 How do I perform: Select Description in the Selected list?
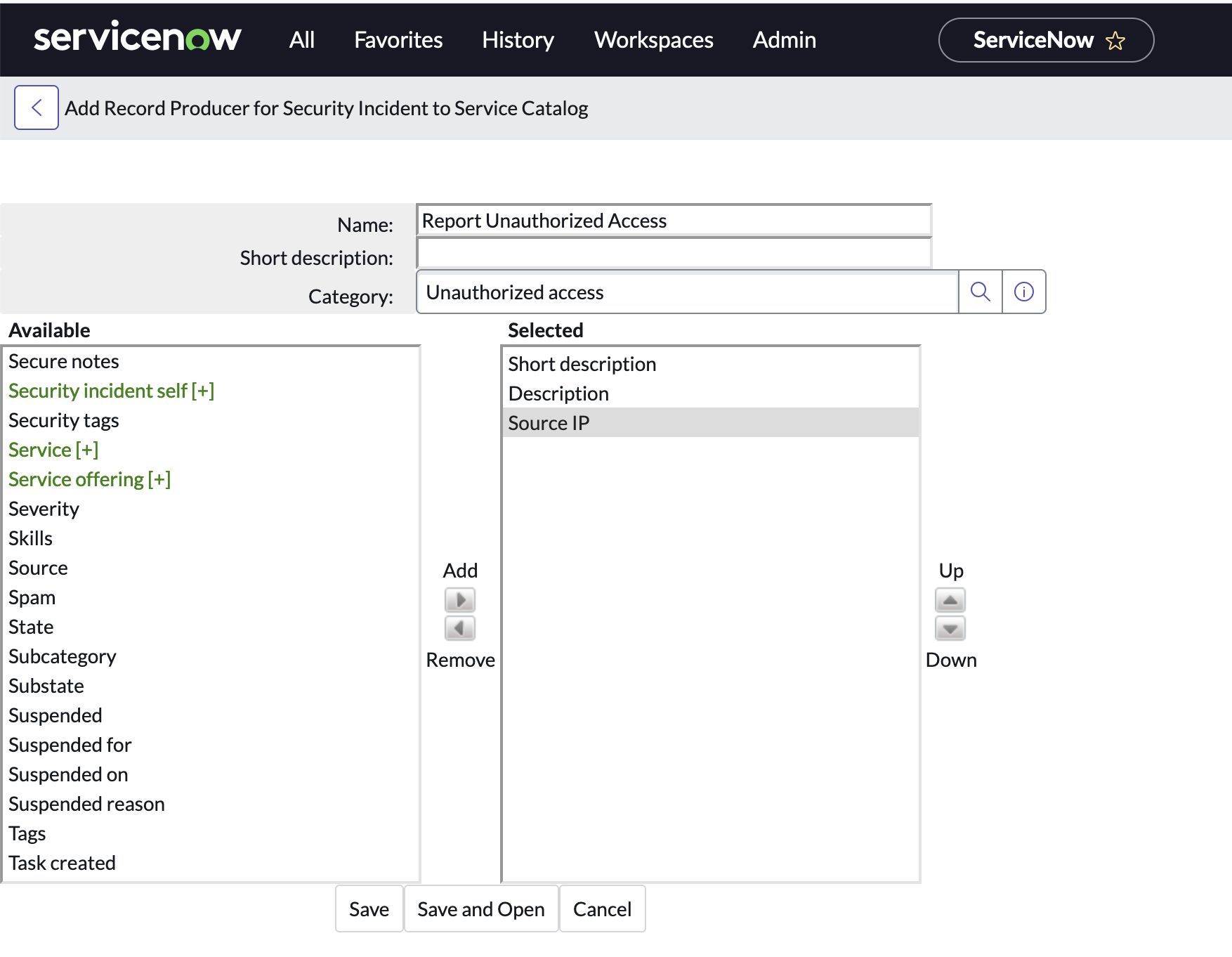pos(558,393)
